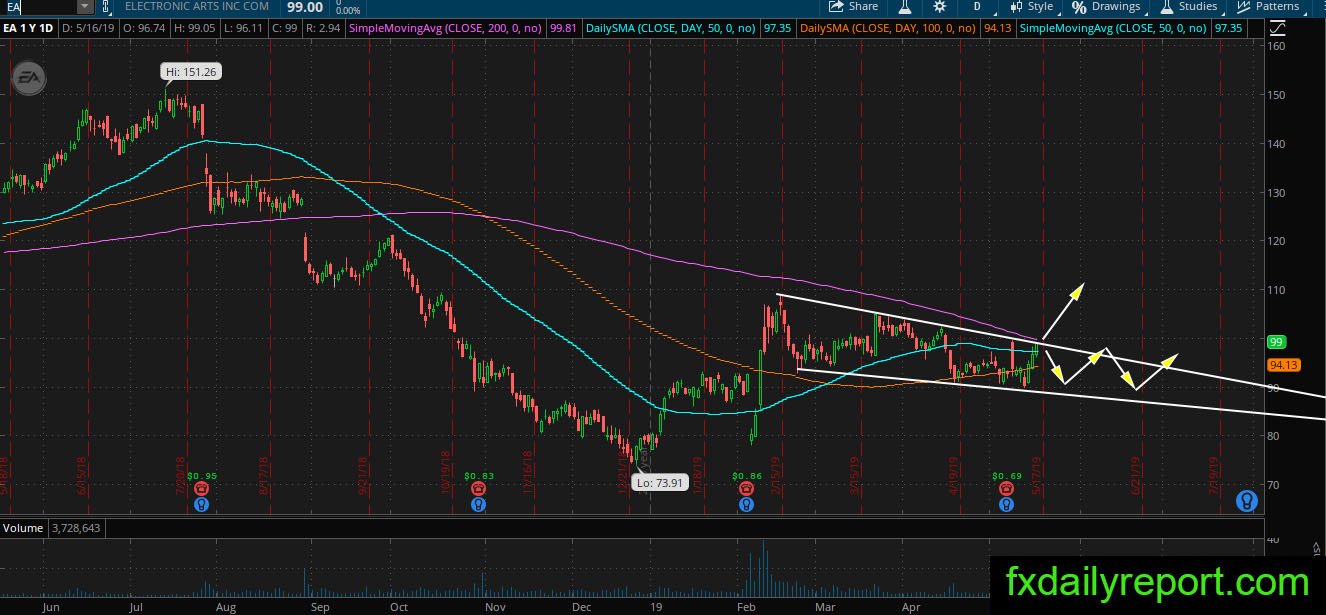This screenshot has height=615, width=1326.
Task: Click the EA symbol input field
Action: [x=39, y=7]
